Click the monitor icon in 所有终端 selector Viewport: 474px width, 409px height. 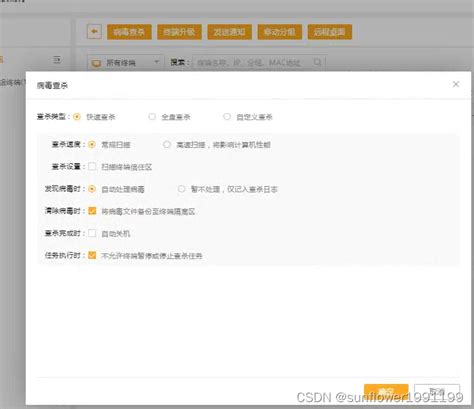(96, 63)
